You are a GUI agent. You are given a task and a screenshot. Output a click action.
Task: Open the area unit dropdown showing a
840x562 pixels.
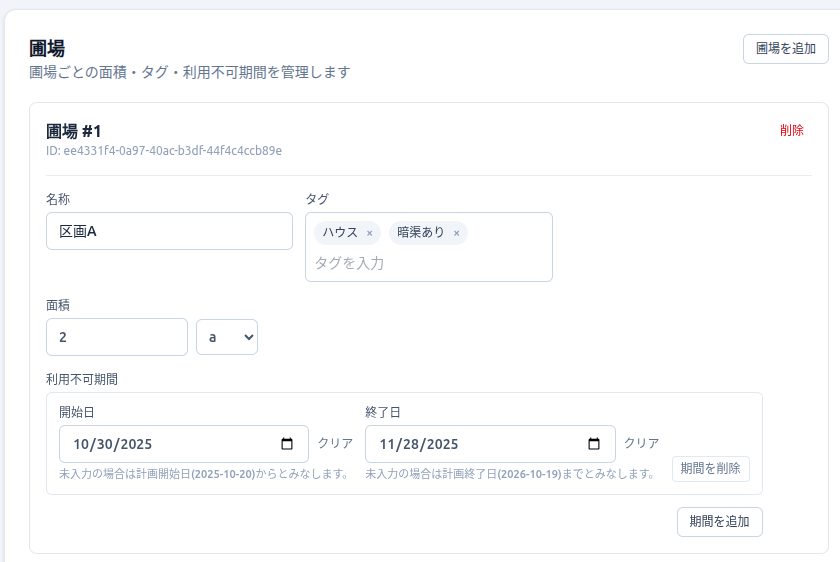pyautogui.click(x=227, y=337)
